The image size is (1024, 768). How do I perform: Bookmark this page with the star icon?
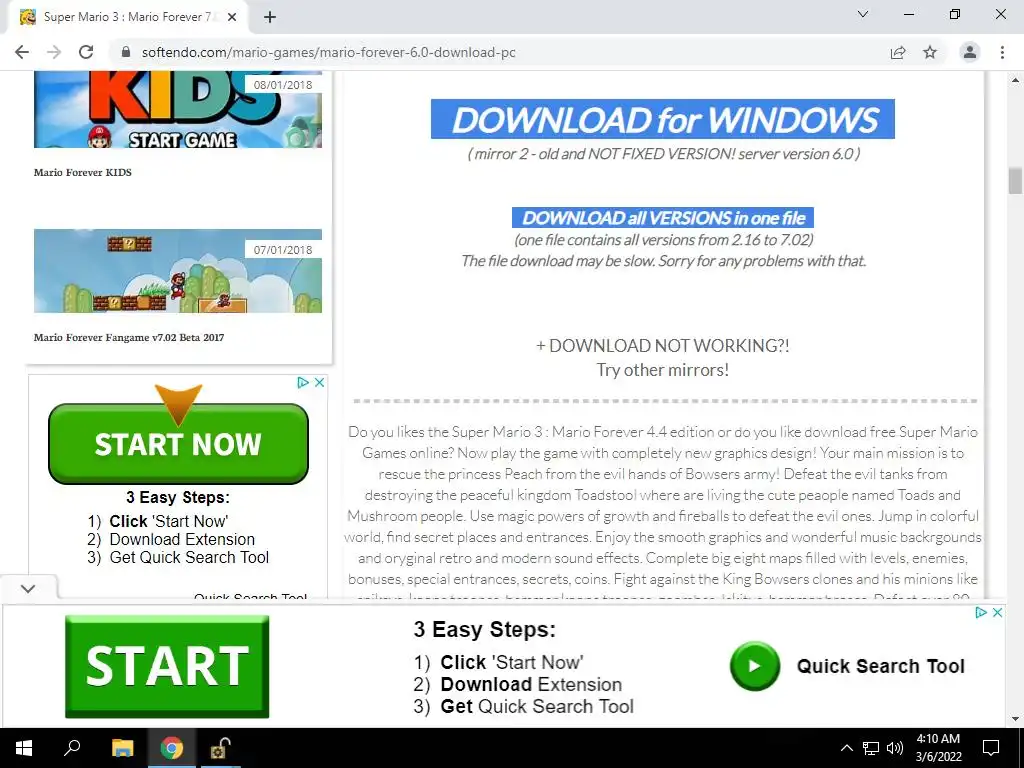[930, 52]
